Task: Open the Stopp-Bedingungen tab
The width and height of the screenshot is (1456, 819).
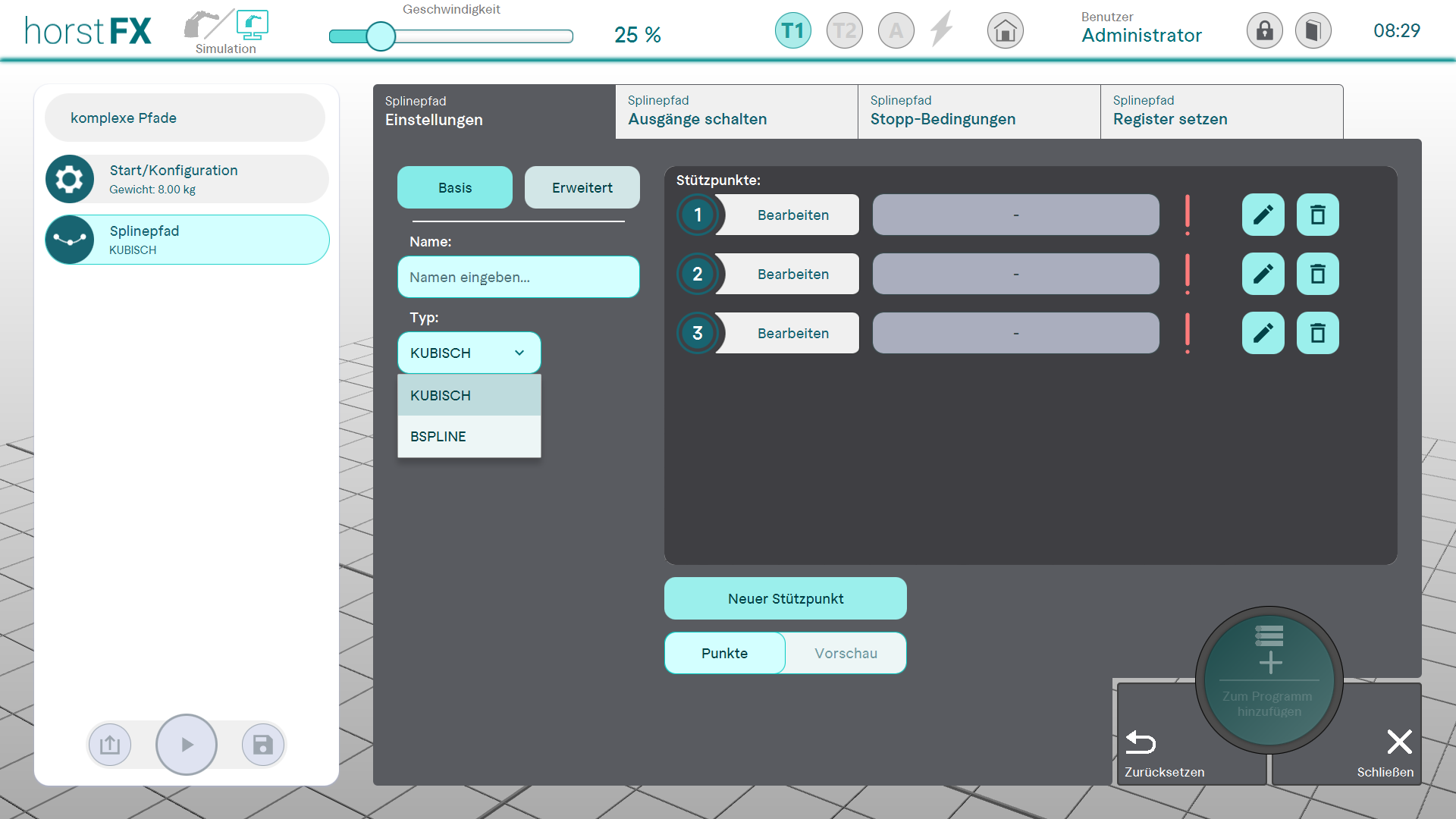Action: click(x=978, y=111)
